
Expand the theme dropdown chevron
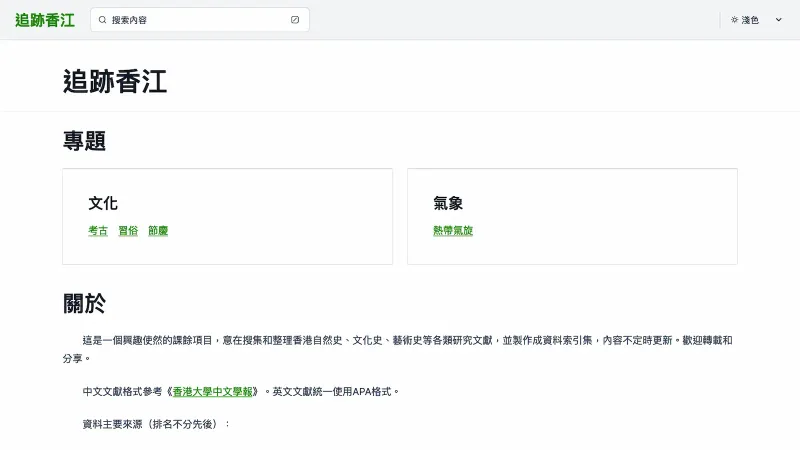point(779,20)
